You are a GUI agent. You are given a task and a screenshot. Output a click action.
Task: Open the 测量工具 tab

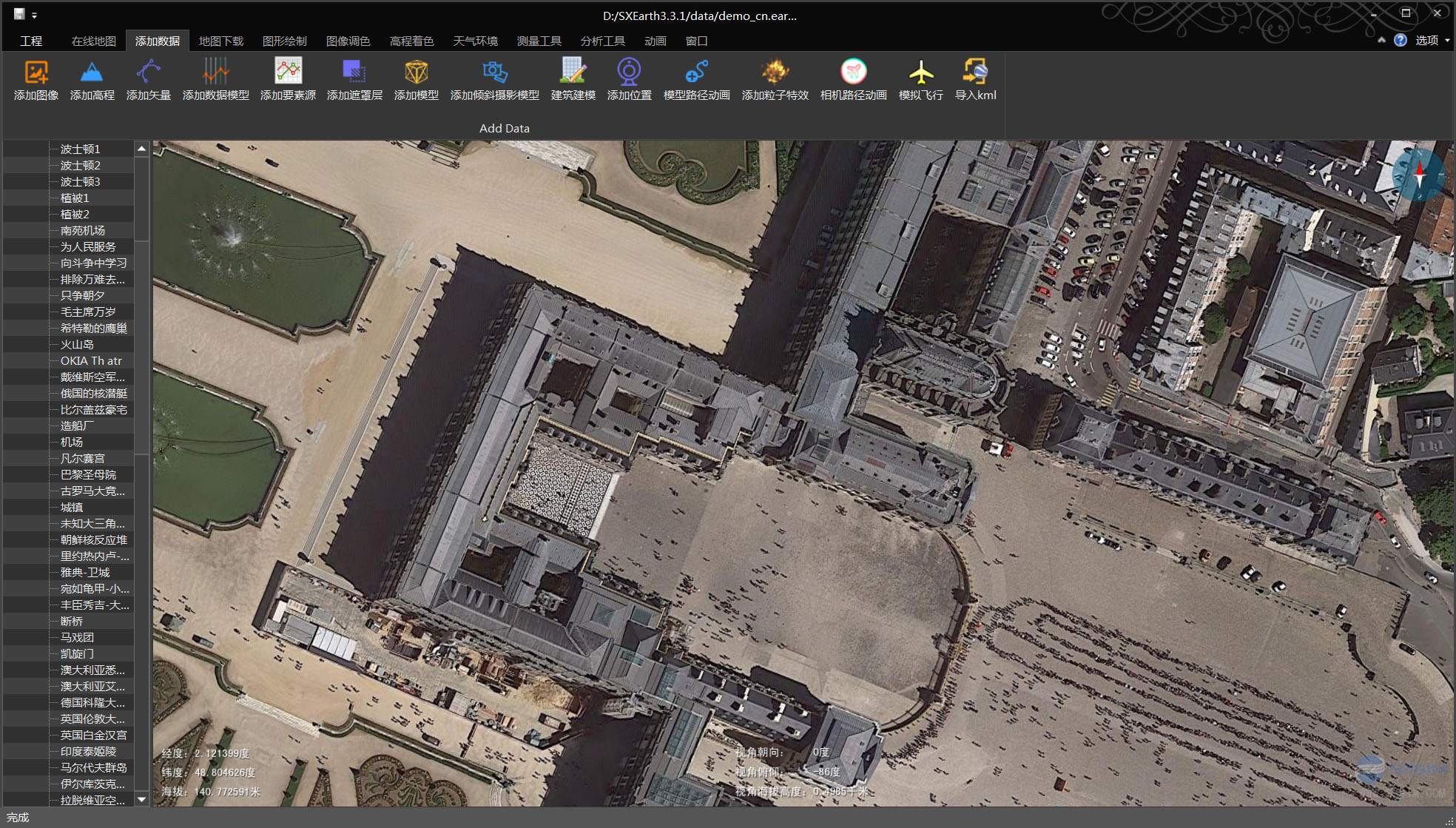539,41
